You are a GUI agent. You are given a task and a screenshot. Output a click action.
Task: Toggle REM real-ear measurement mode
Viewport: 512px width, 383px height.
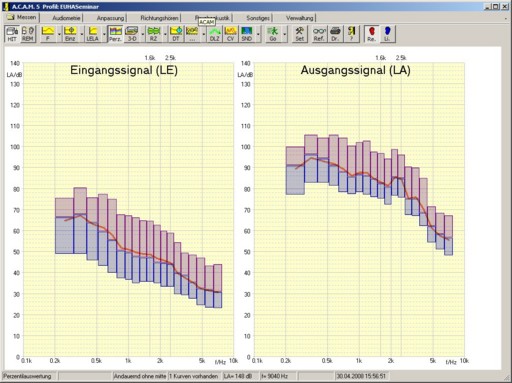[x=28, y=34]
